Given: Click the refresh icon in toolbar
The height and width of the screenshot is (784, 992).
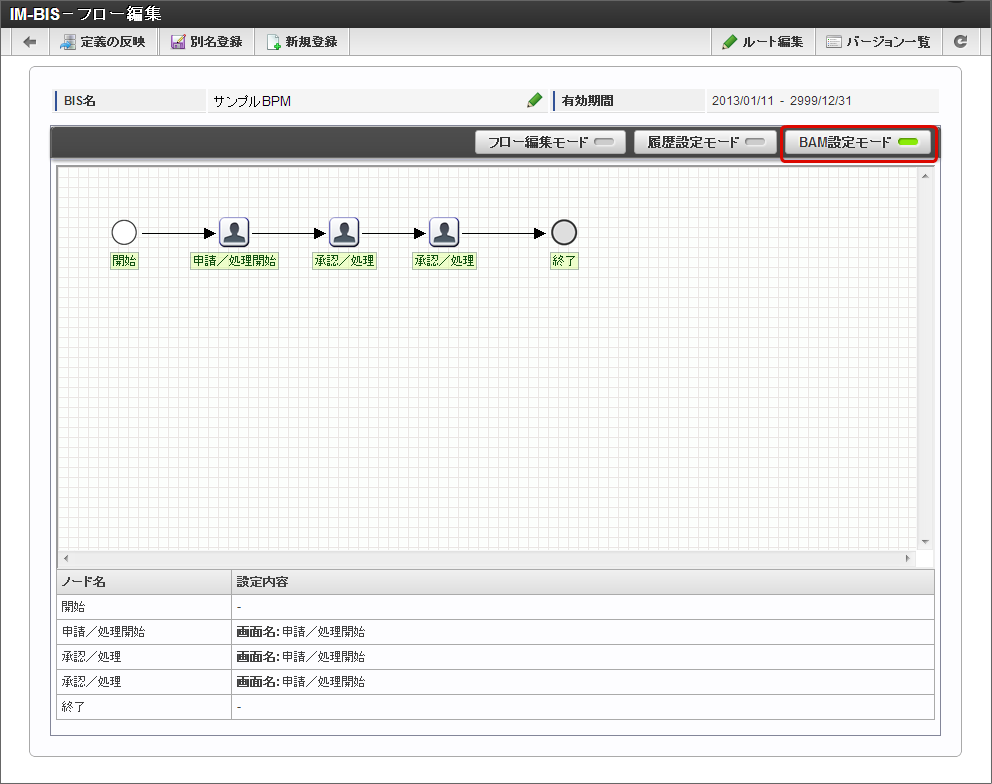Looking at the screenshot, I should [960, 42].
